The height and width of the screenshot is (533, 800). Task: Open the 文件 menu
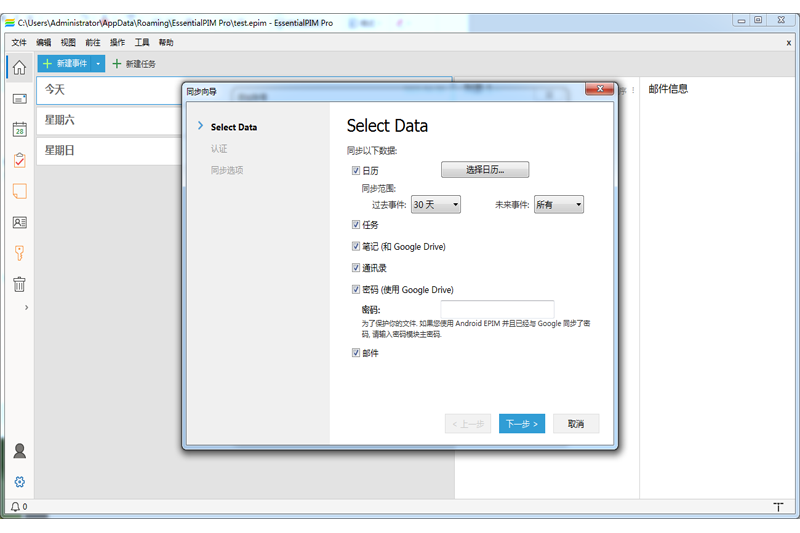[x=19, y=43]
